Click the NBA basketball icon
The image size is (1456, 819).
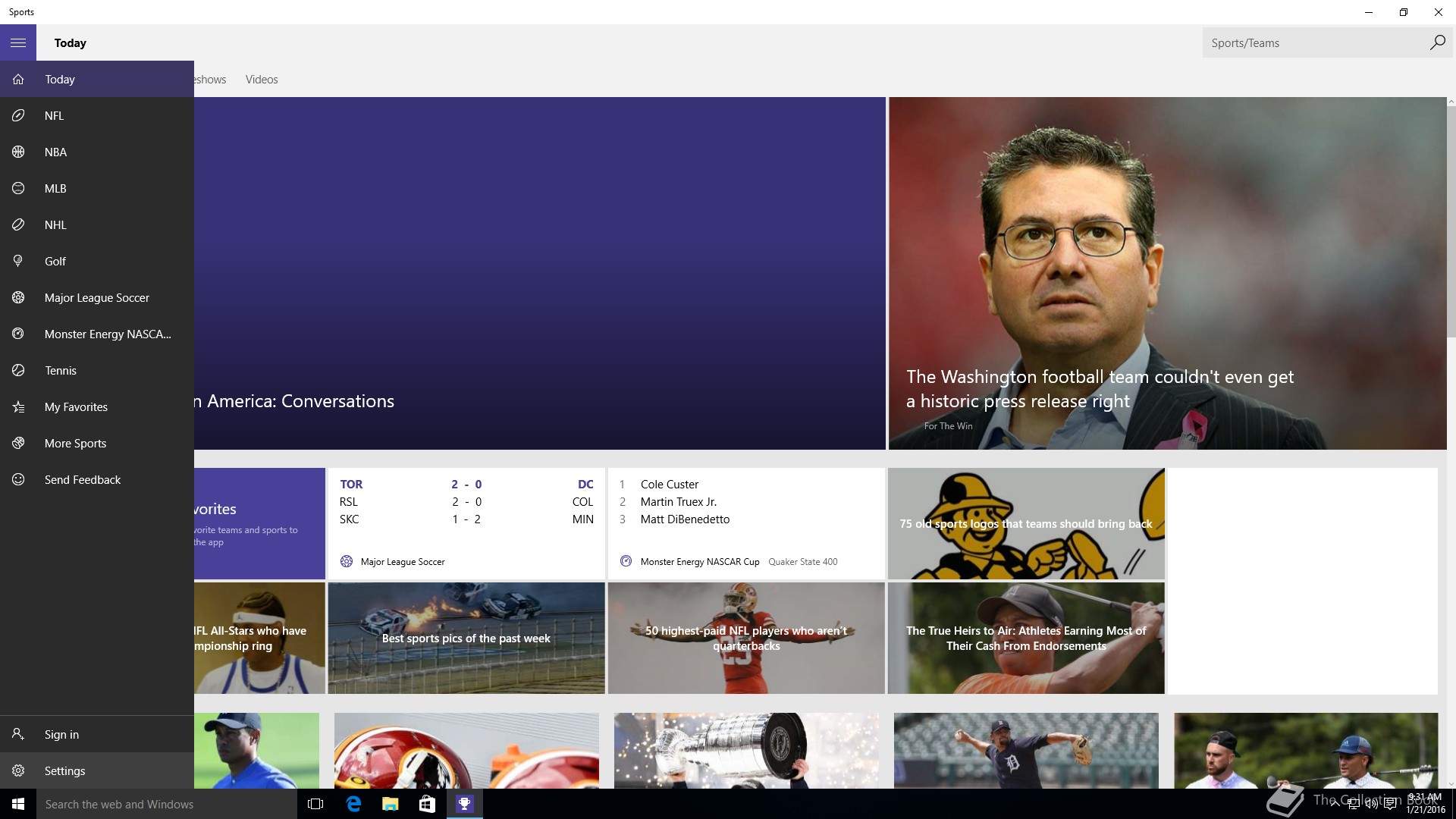[x=18, y=152]
